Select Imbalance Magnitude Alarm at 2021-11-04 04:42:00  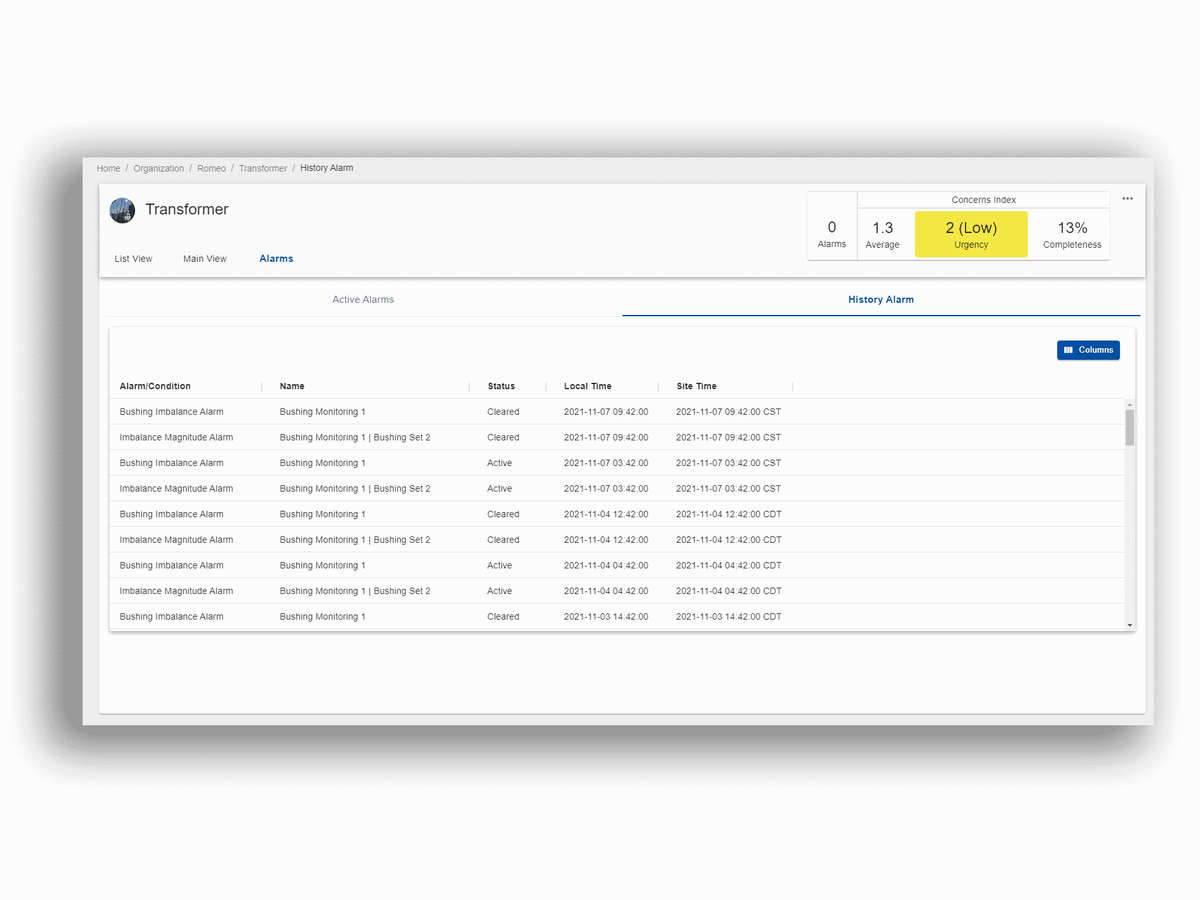(x=617, y=592)
